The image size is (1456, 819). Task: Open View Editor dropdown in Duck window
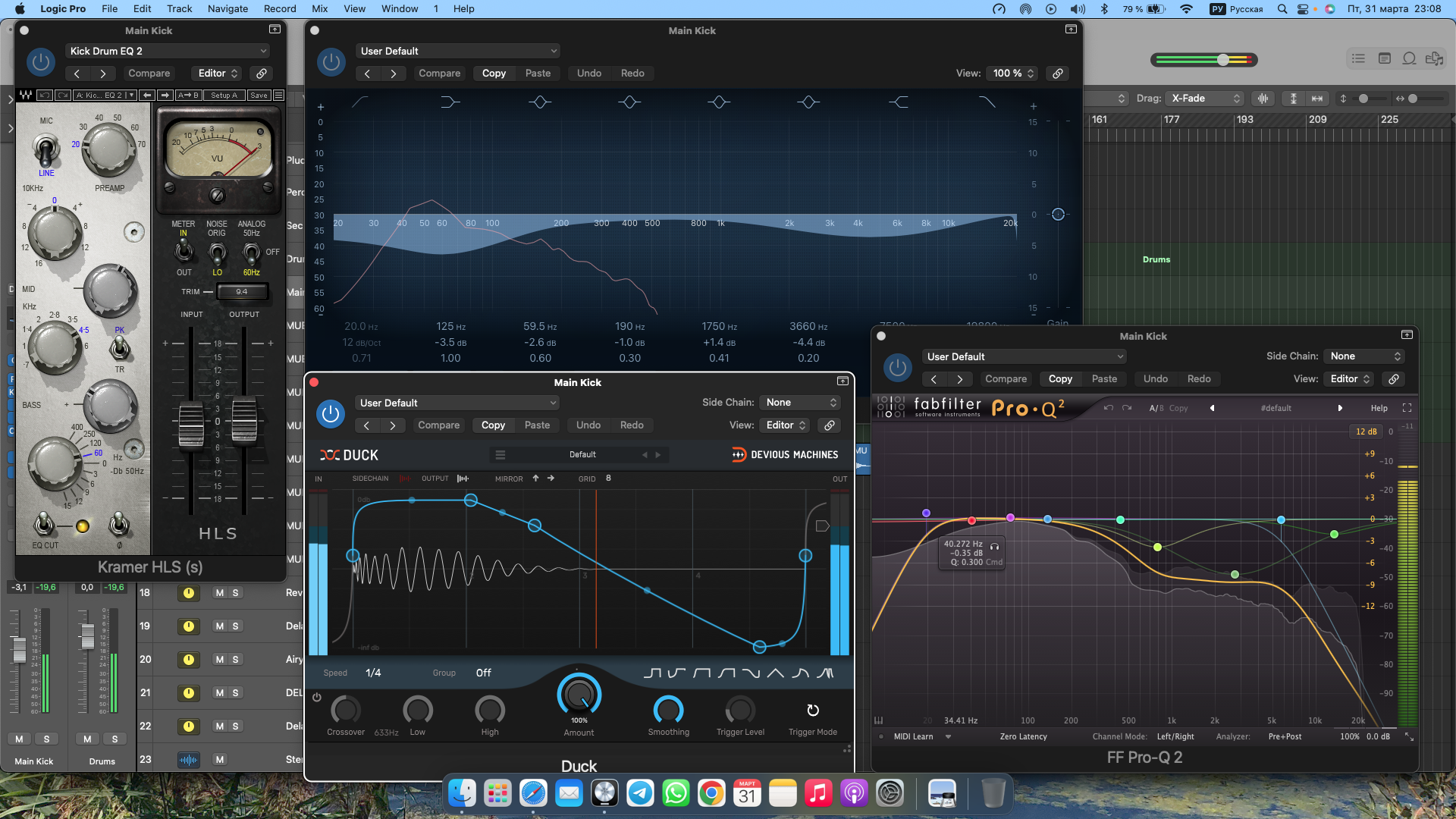point(786,425)
